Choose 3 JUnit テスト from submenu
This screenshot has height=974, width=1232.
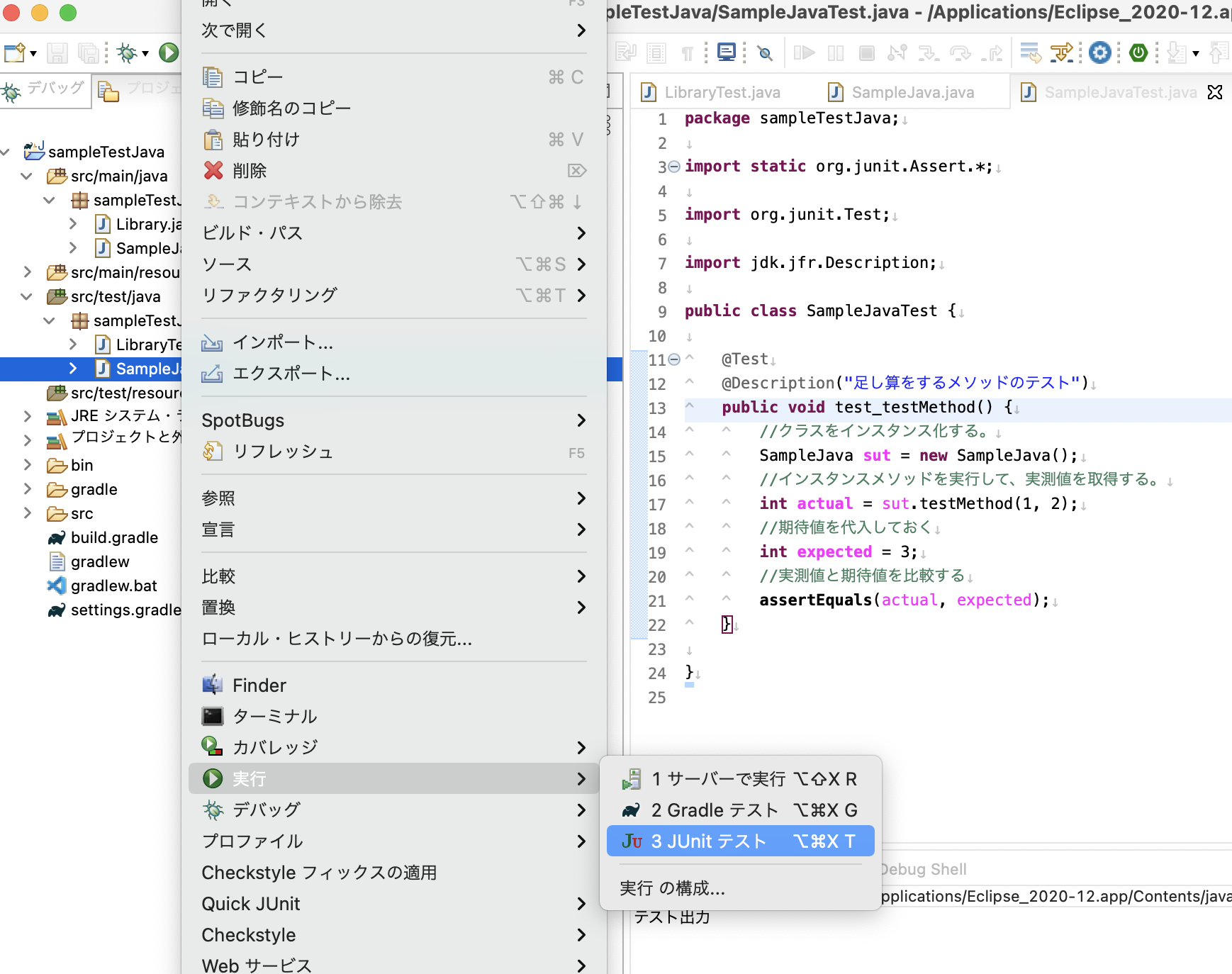pyautogui.click(x=740, y=841)
